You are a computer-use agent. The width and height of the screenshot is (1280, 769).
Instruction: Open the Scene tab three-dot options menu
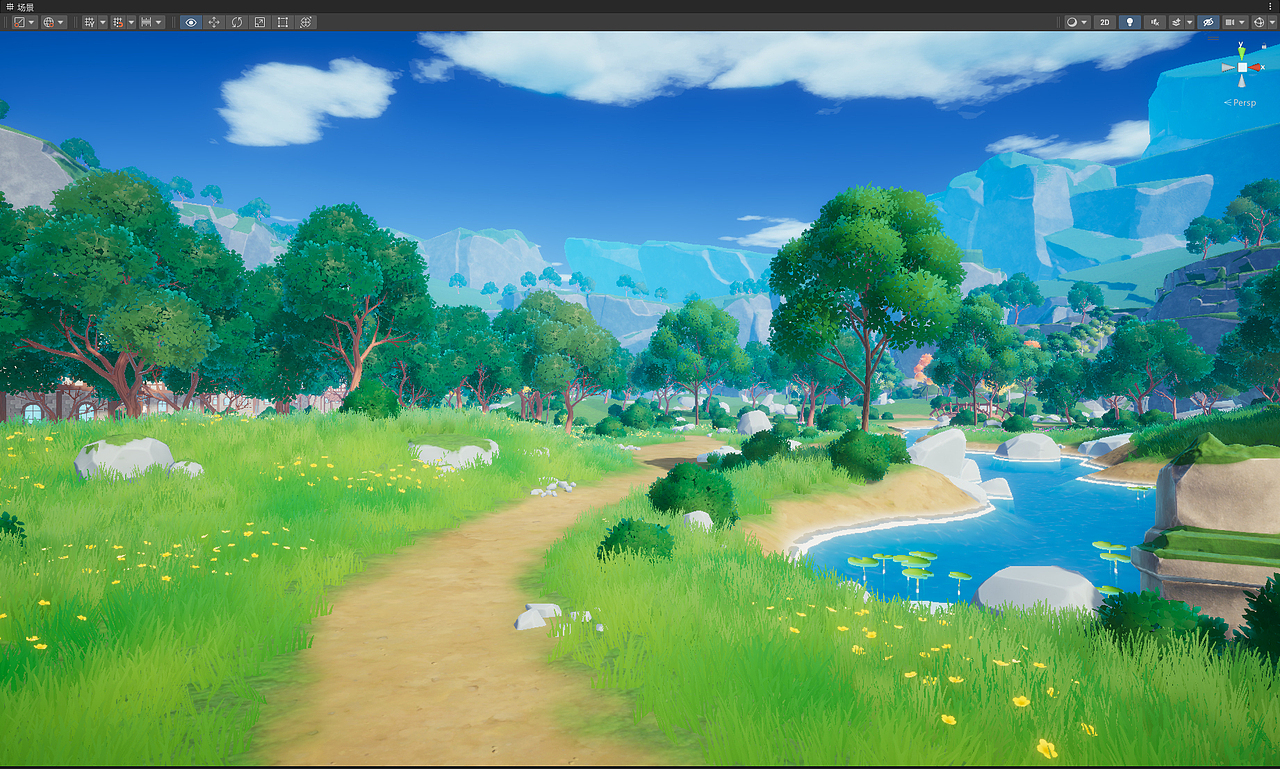(x=1270, y=6)
